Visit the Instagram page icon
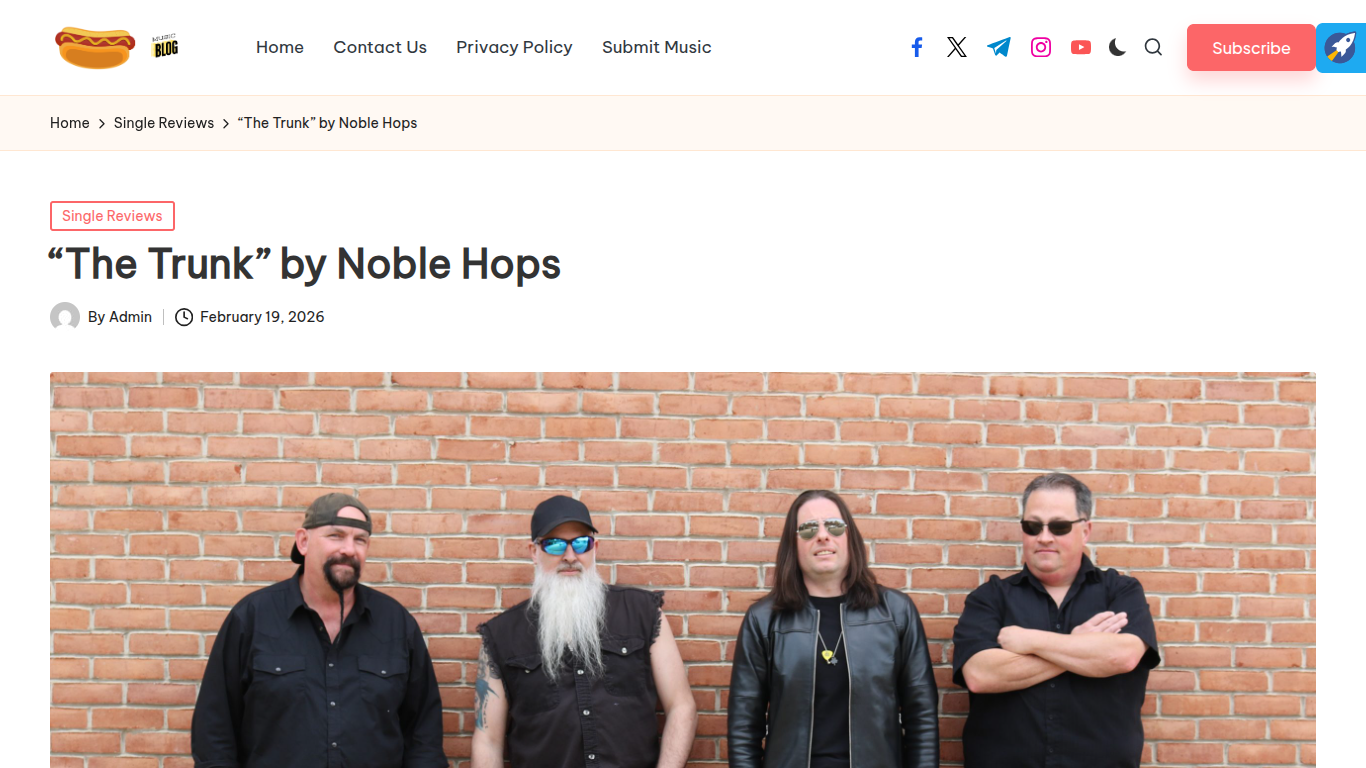 coord(1041,47)
